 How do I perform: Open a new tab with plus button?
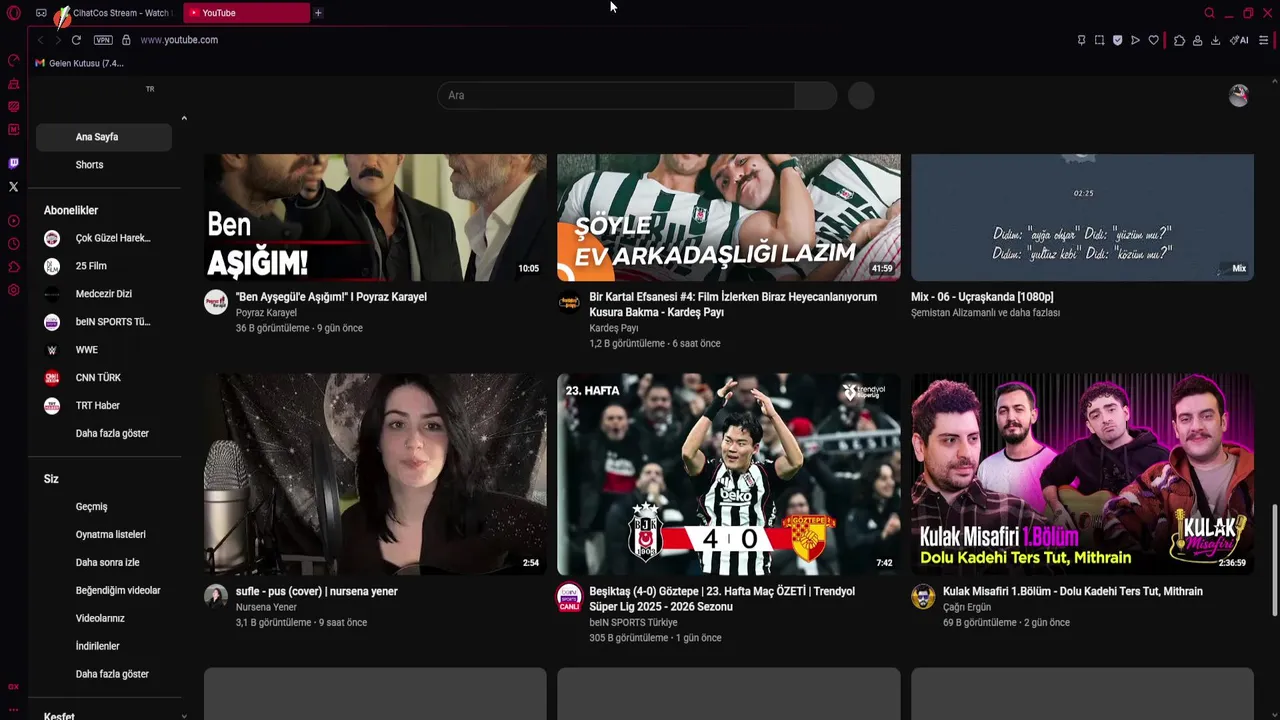pyautogui.click(x=318, y=13)
